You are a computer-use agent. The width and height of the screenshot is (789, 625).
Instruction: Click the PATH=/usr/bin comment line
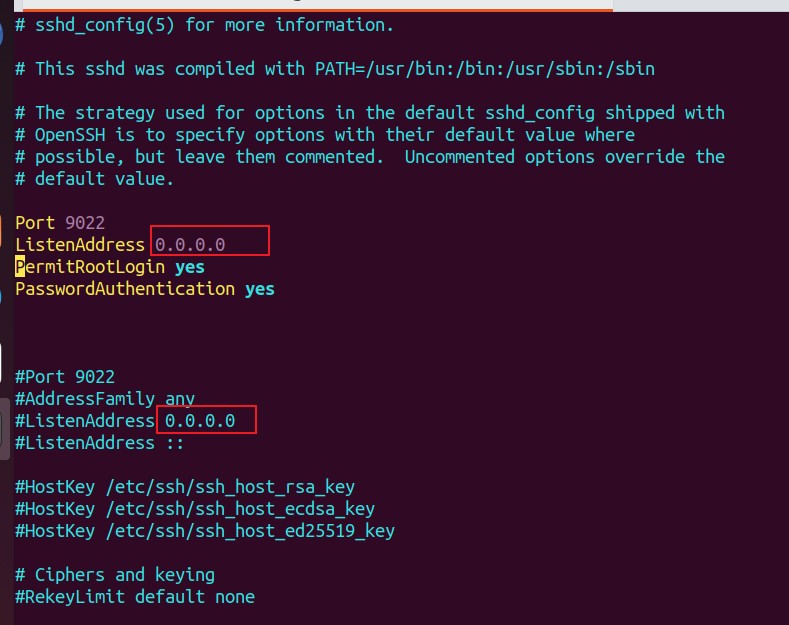point(335,69)
